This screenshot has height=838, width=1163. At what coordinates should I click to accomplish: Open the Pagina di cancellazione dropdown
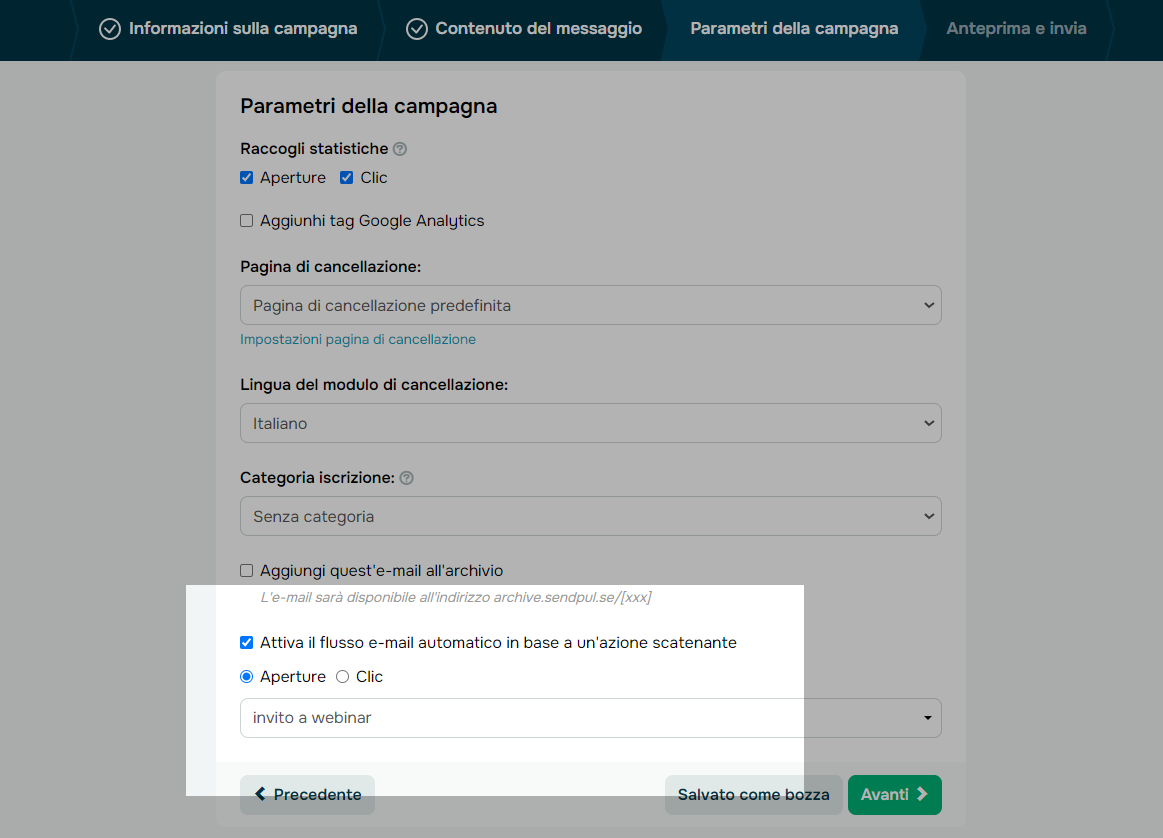pos(591,306)
